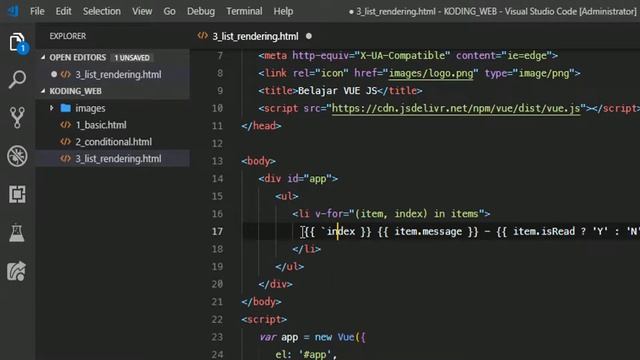Open the Debug (no-bug) view icon
Viewport: 640px width, 360px height.
17,156
